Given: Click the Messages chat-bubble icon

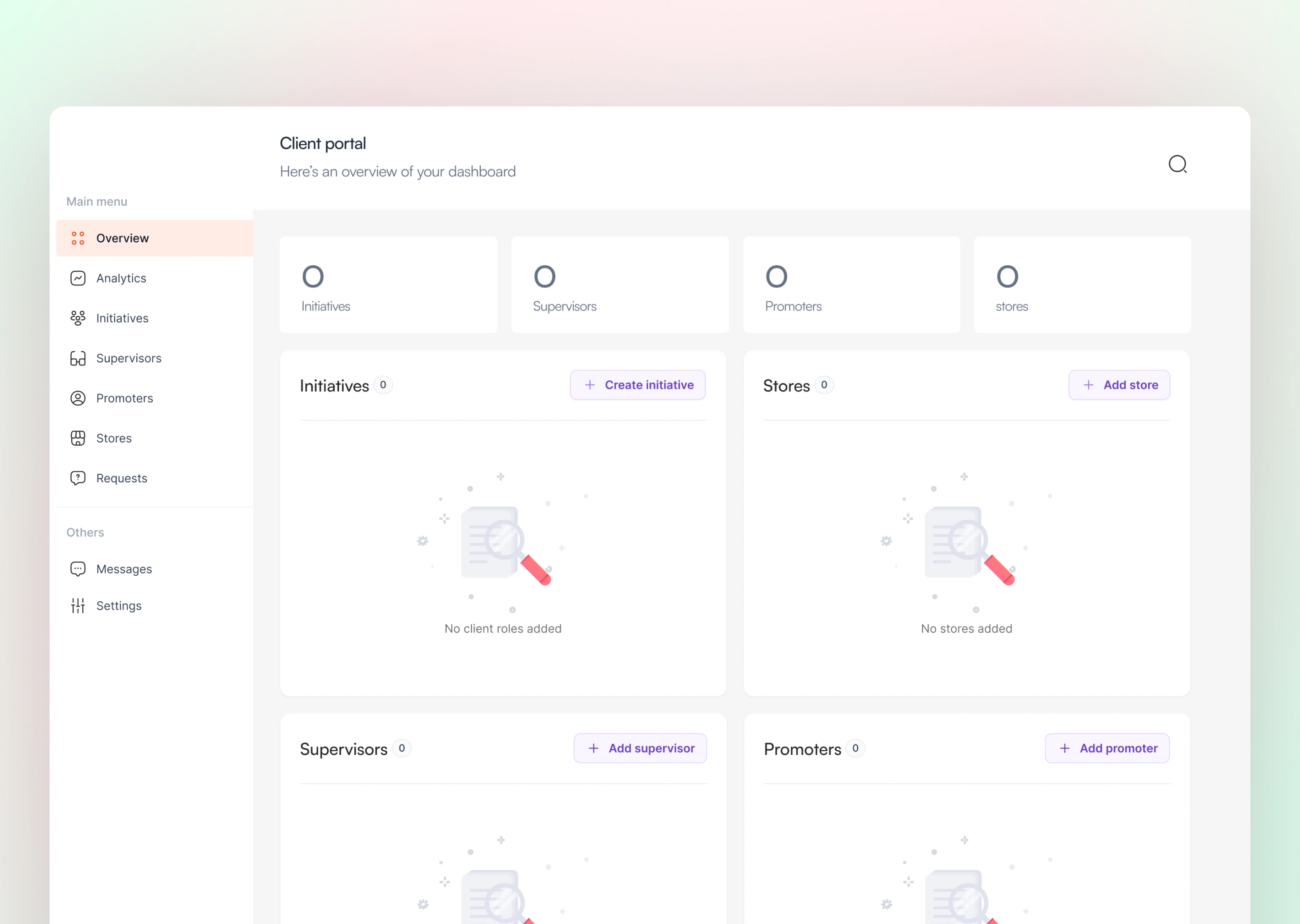Looking at the screenshot, I should point(78,569).
